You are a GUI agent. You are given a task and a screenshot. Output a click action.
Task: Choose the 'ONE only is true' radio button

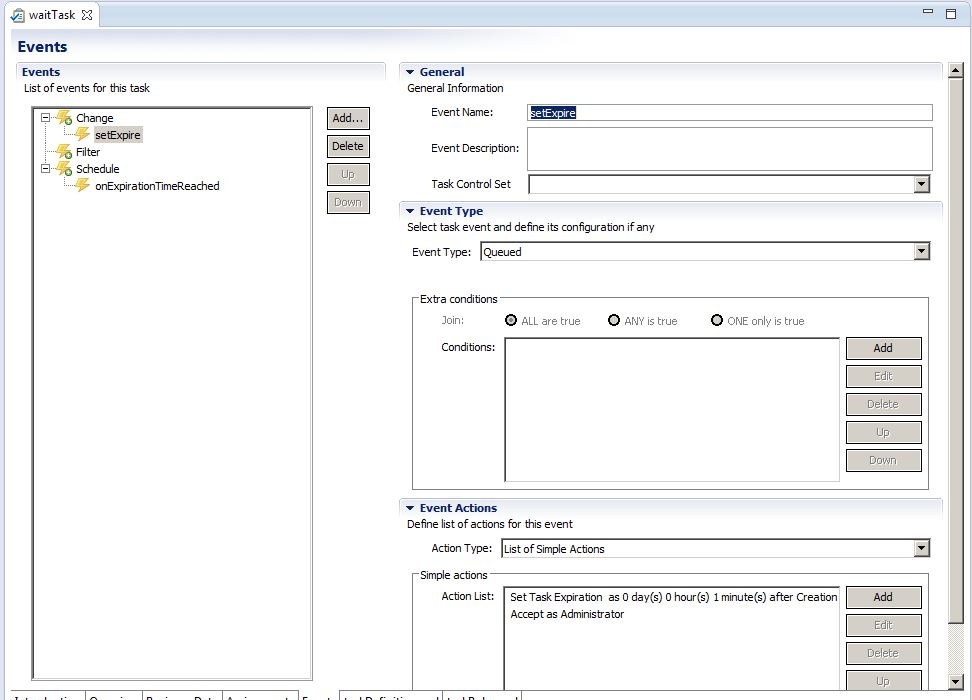[717, 321]
